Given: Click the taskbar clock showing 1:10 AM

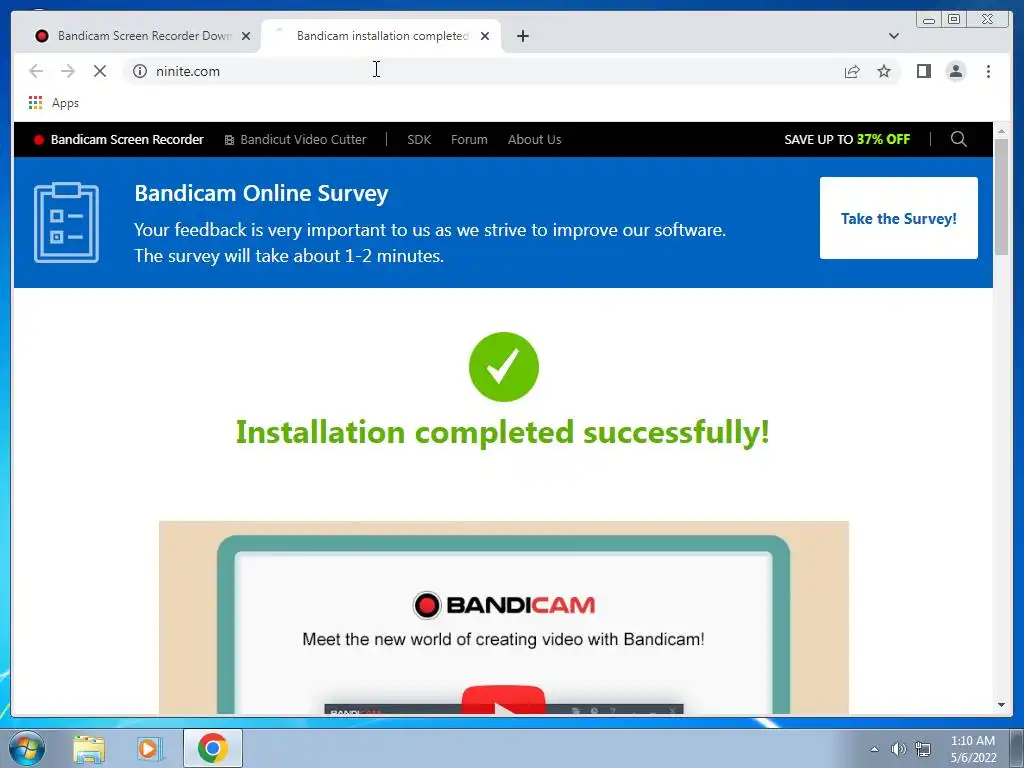Looking at the screenshot, I should point(973,749).
